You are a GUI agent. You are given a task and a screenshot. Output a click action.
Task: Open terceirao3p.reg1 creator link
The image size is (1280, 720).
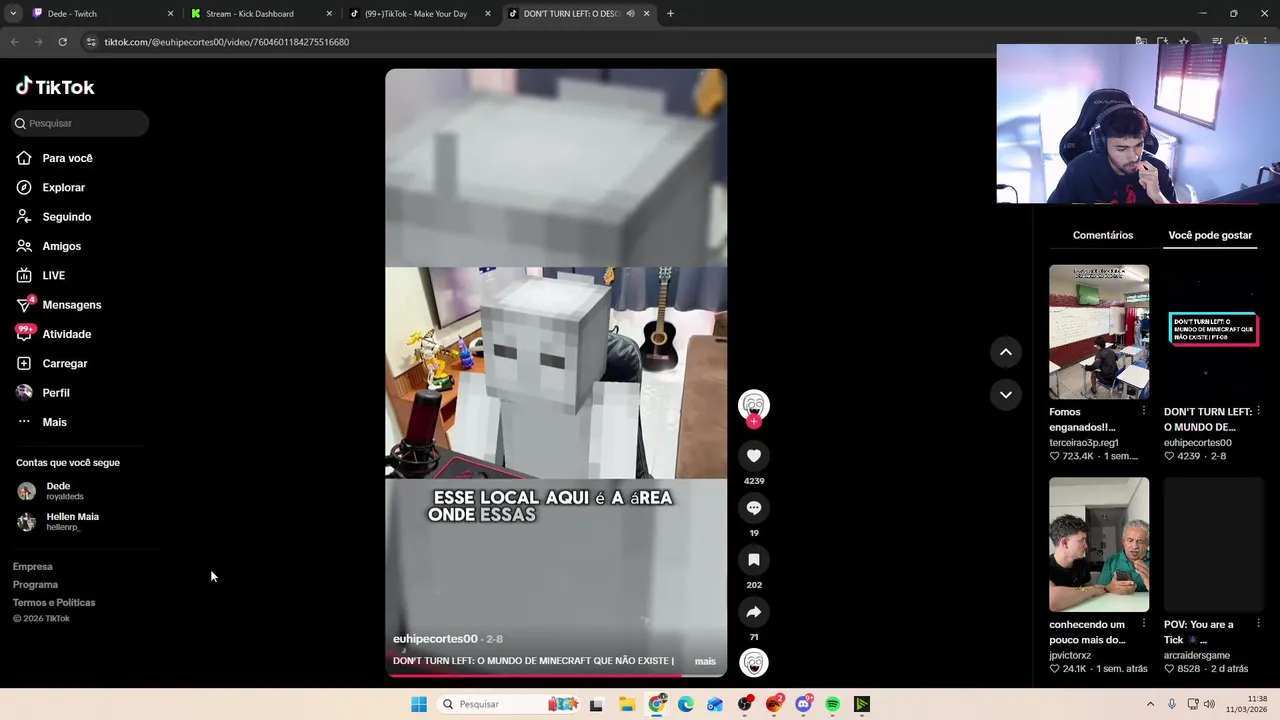tap(1084, 442)
